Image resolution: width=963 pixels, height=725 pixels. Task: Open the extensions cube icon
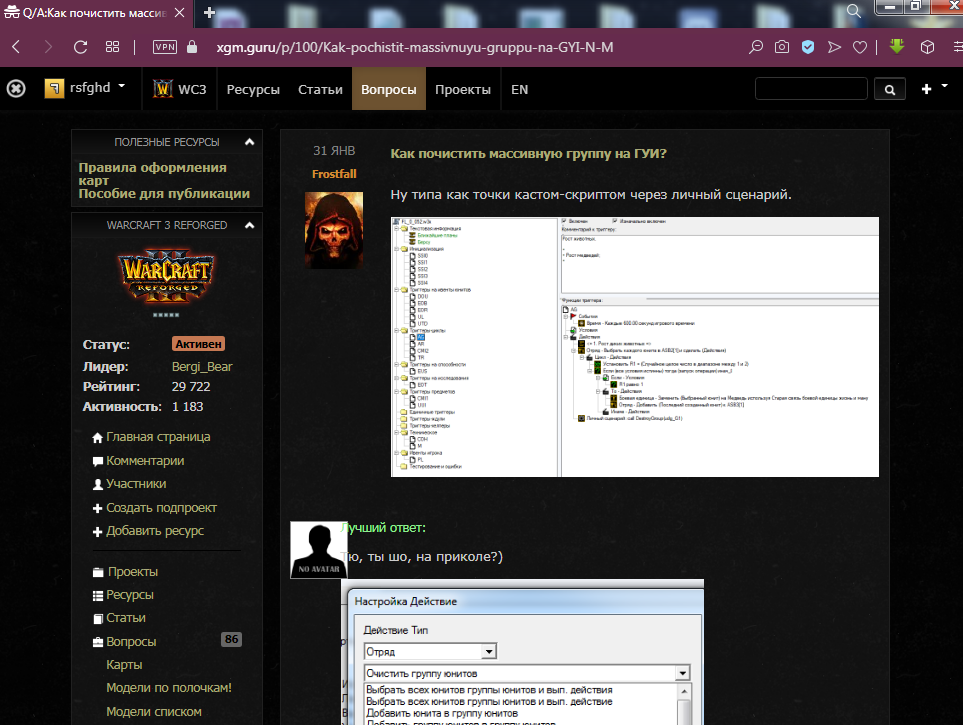(927, 47)
